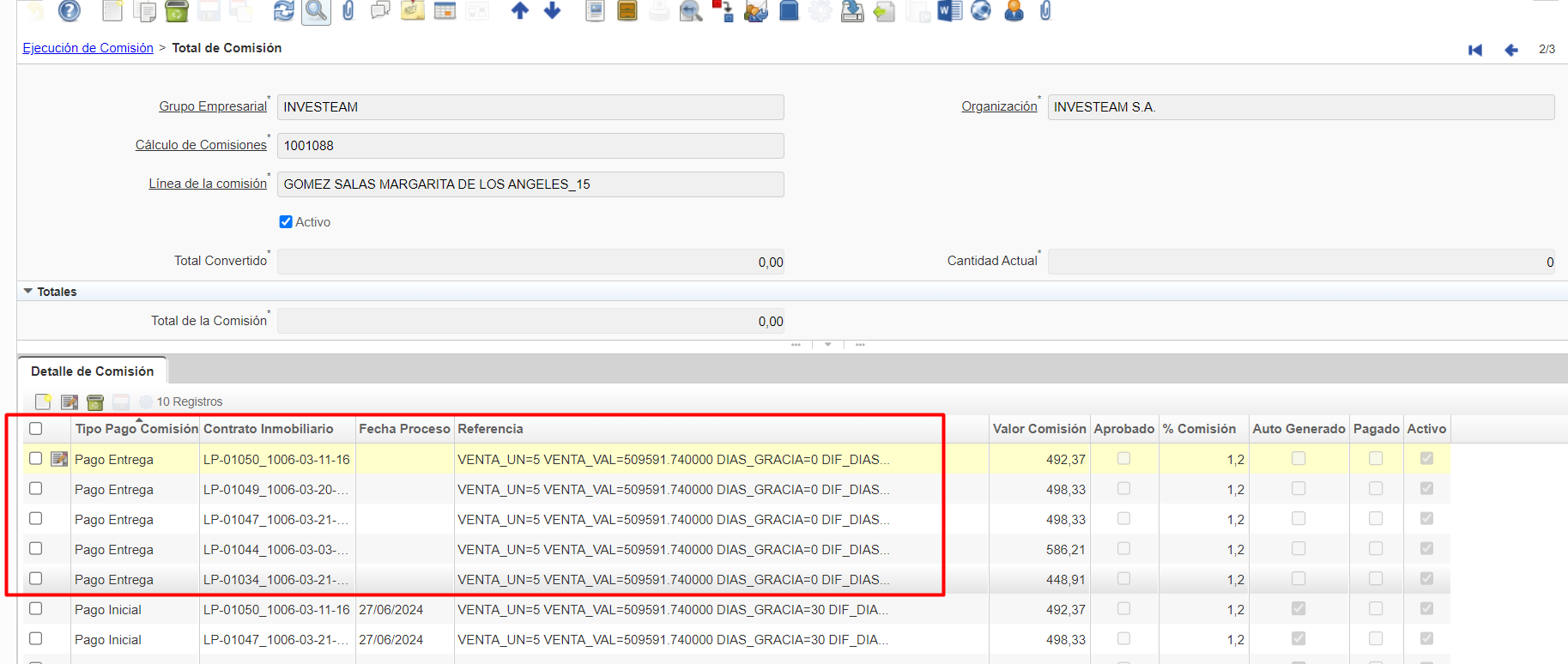The width and height of the screenshot is (1568, 664).
Task: Click the new record icon in detail toolbar
Action: [x=43, y=401]
